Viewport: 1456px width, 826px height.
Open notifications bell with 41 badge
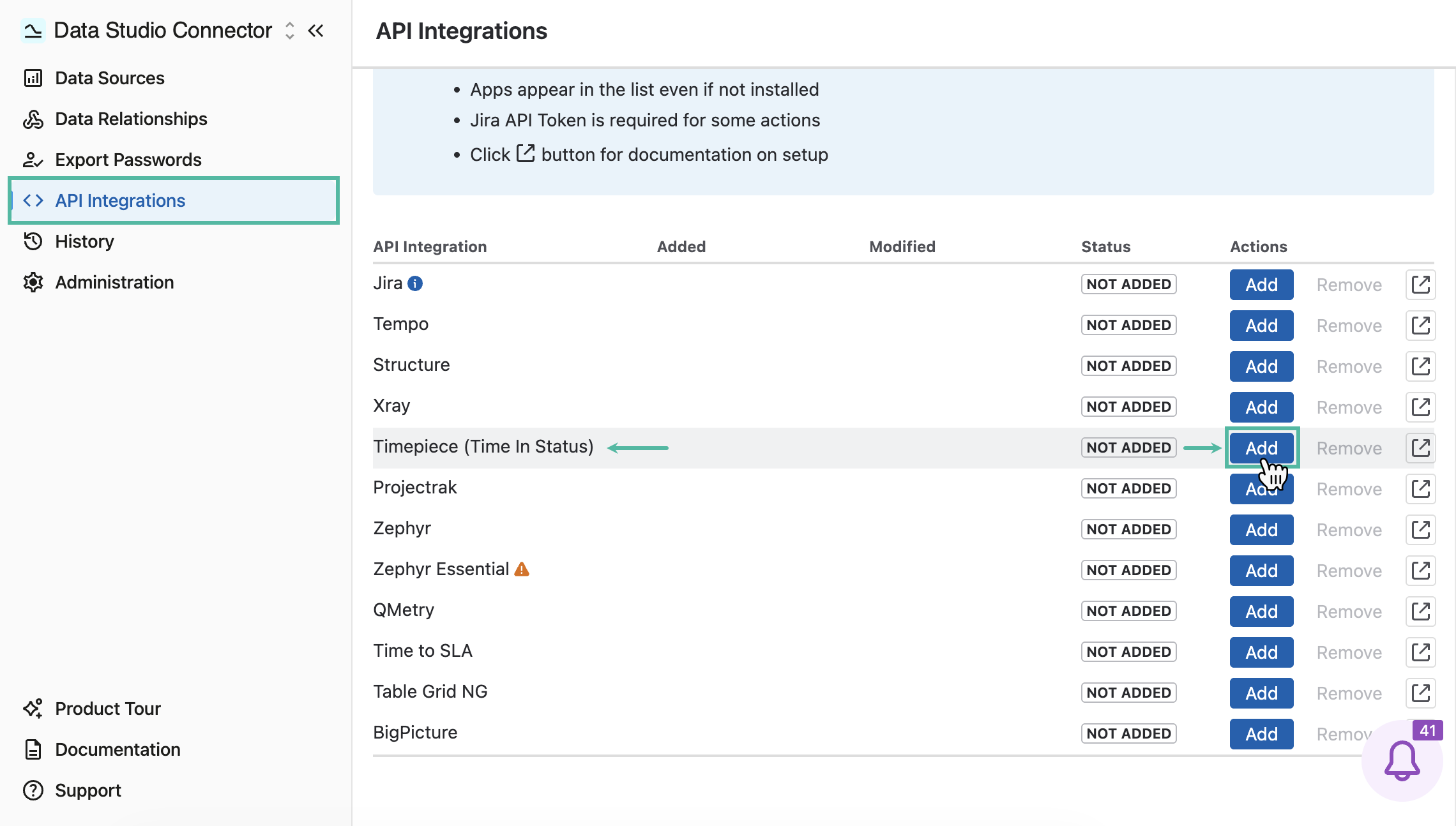click(1402, 760)
